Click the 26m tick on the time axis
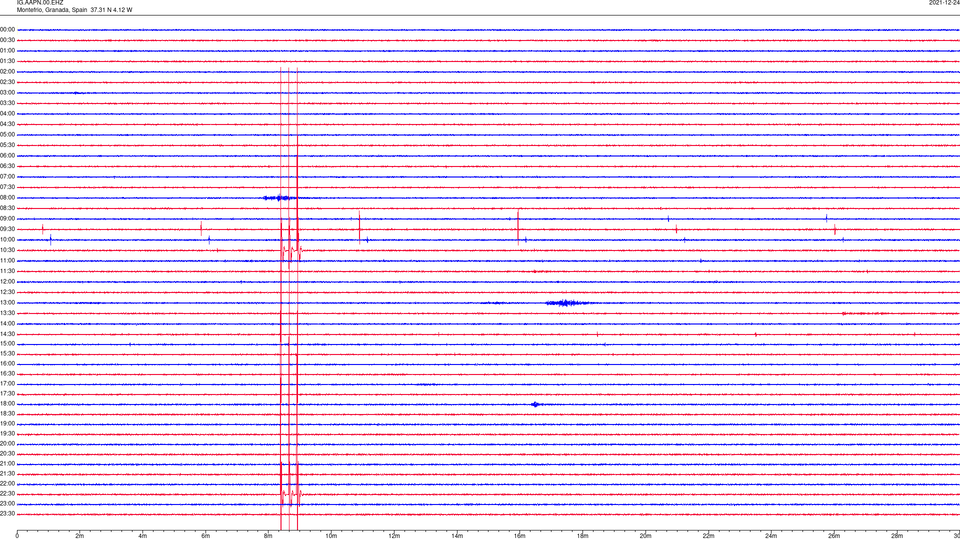This screenshot has width=960, height=540. tap(834, 536)
